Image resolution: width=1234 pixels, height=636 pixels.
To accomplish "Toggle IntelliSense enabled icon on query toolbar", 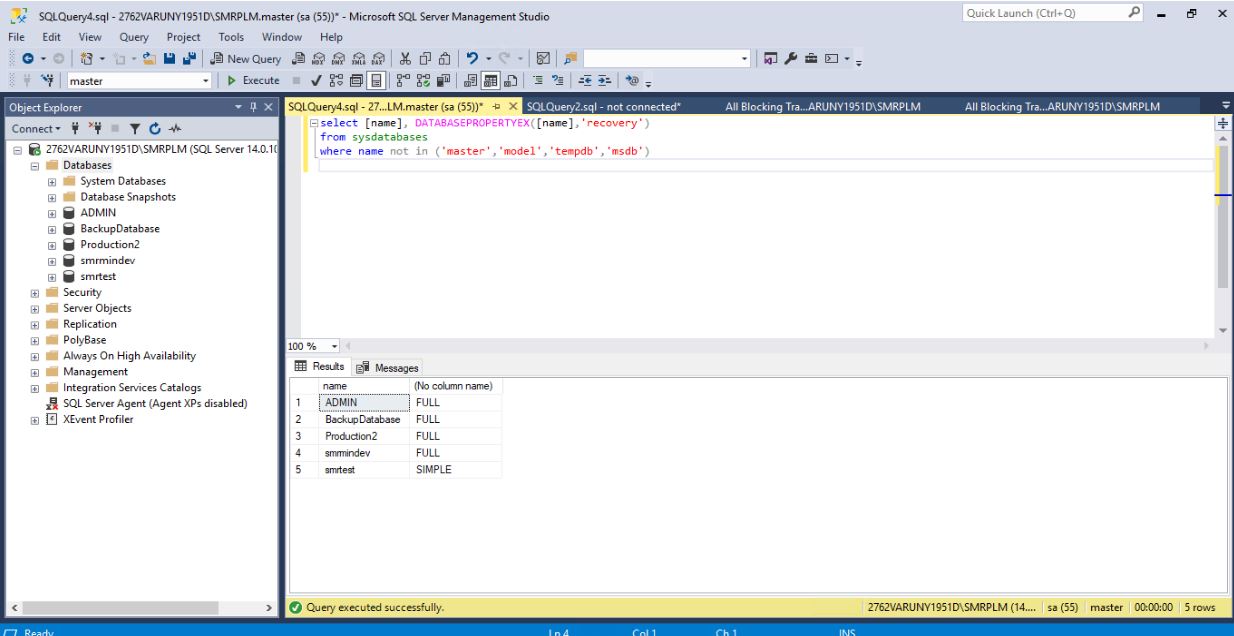I will (376, 80).
